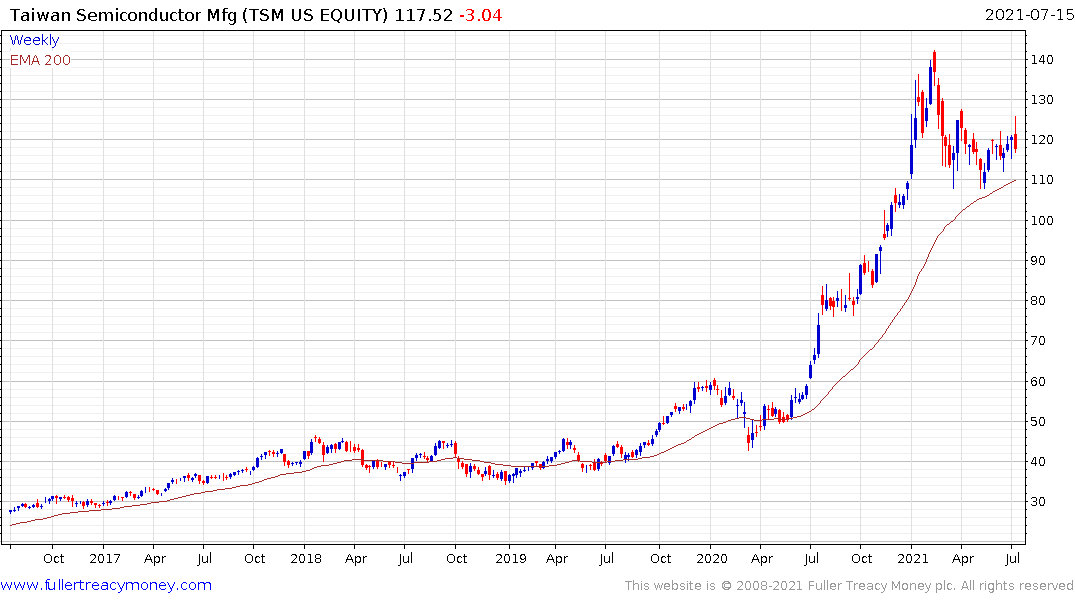Image resolution: width=1075 pixels, height=600 pixels.
Task: Click the 80 price axis label
Action: [1038, 300]
